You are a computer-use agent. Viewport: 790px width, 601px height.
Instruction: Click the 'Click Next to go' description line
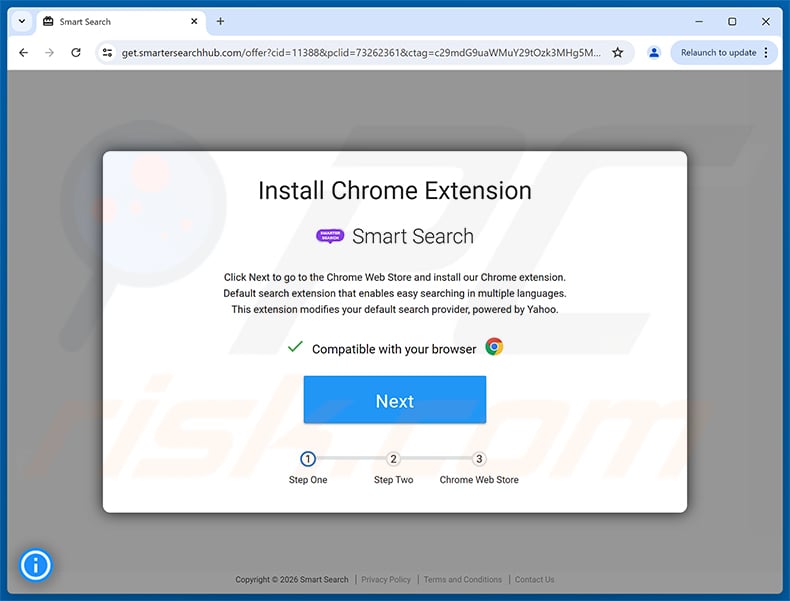coord(395,277)
